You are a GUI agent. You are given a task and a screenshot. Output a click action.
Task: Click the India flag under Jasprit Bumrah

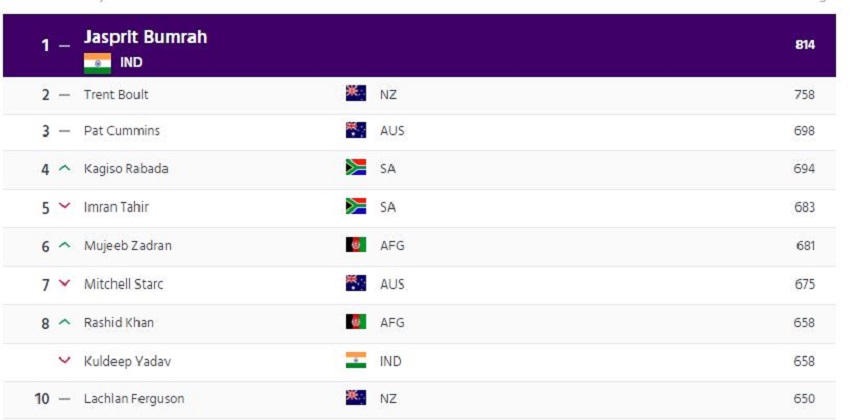[x=97, y=63]
